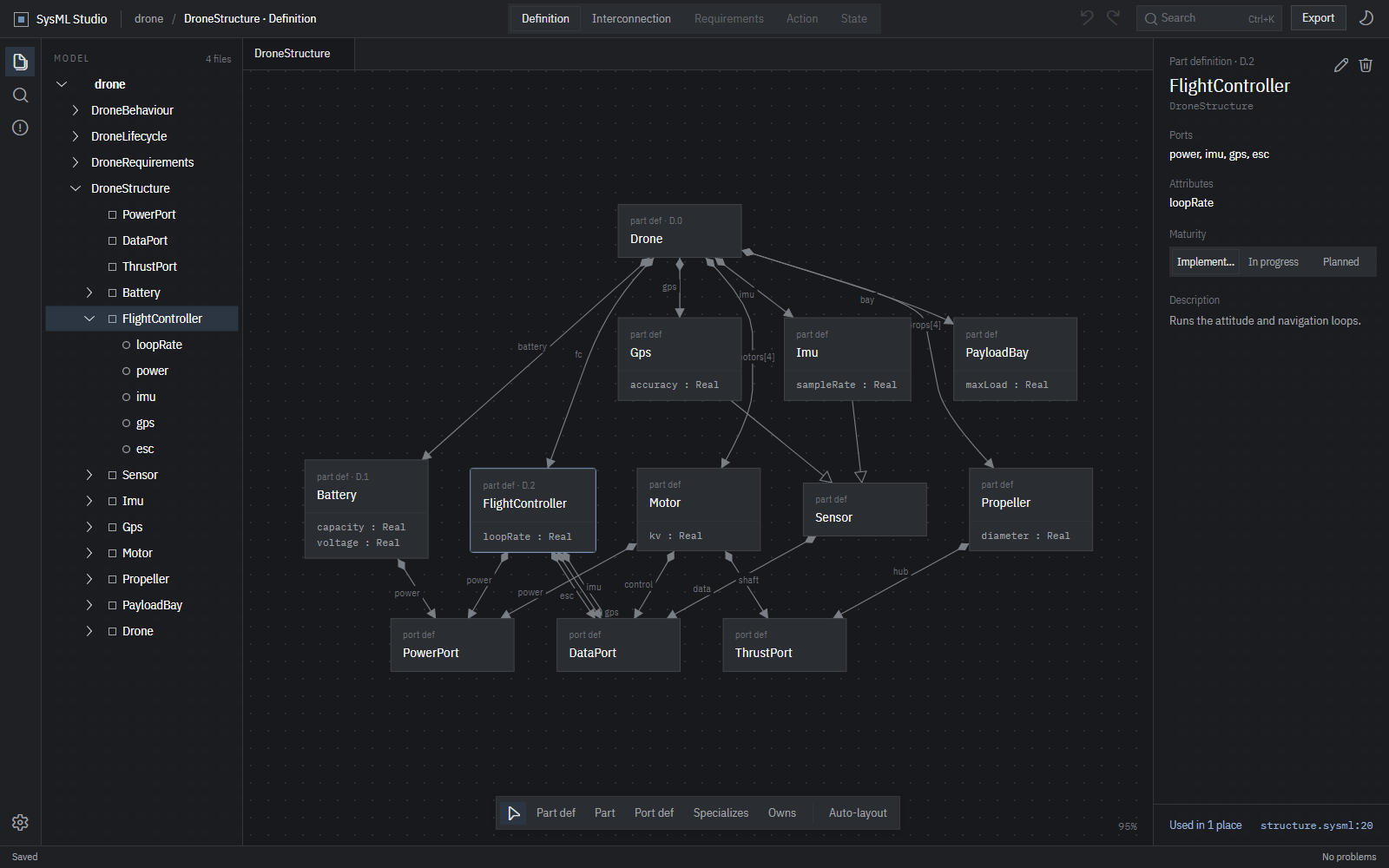Select the Propeller node on canvas
The image size is (1389, 868).
[1030, 510]
